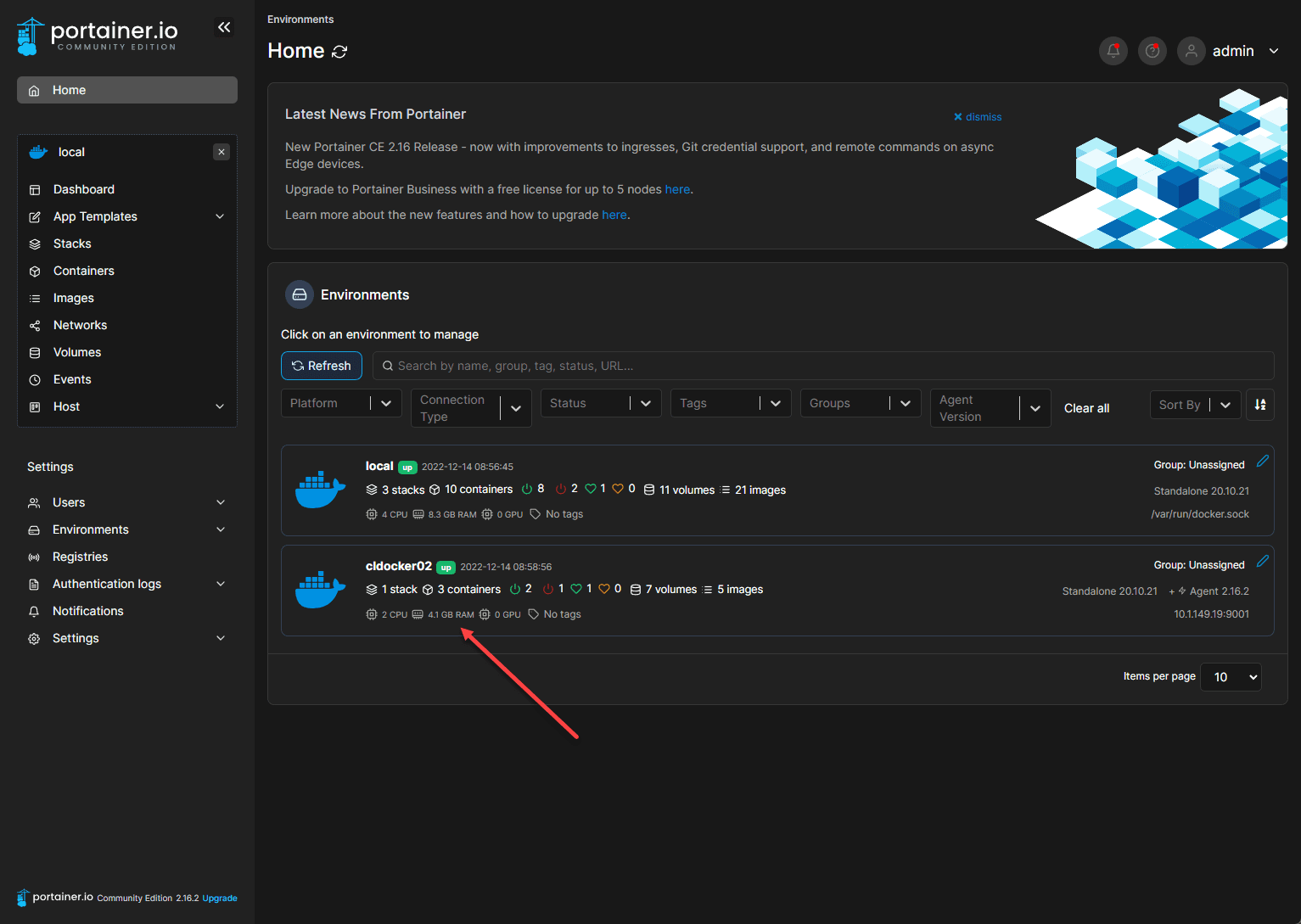Expand the Environments settings submenu
Viewport: 1301px width, 924px height.
click(221, 529)
